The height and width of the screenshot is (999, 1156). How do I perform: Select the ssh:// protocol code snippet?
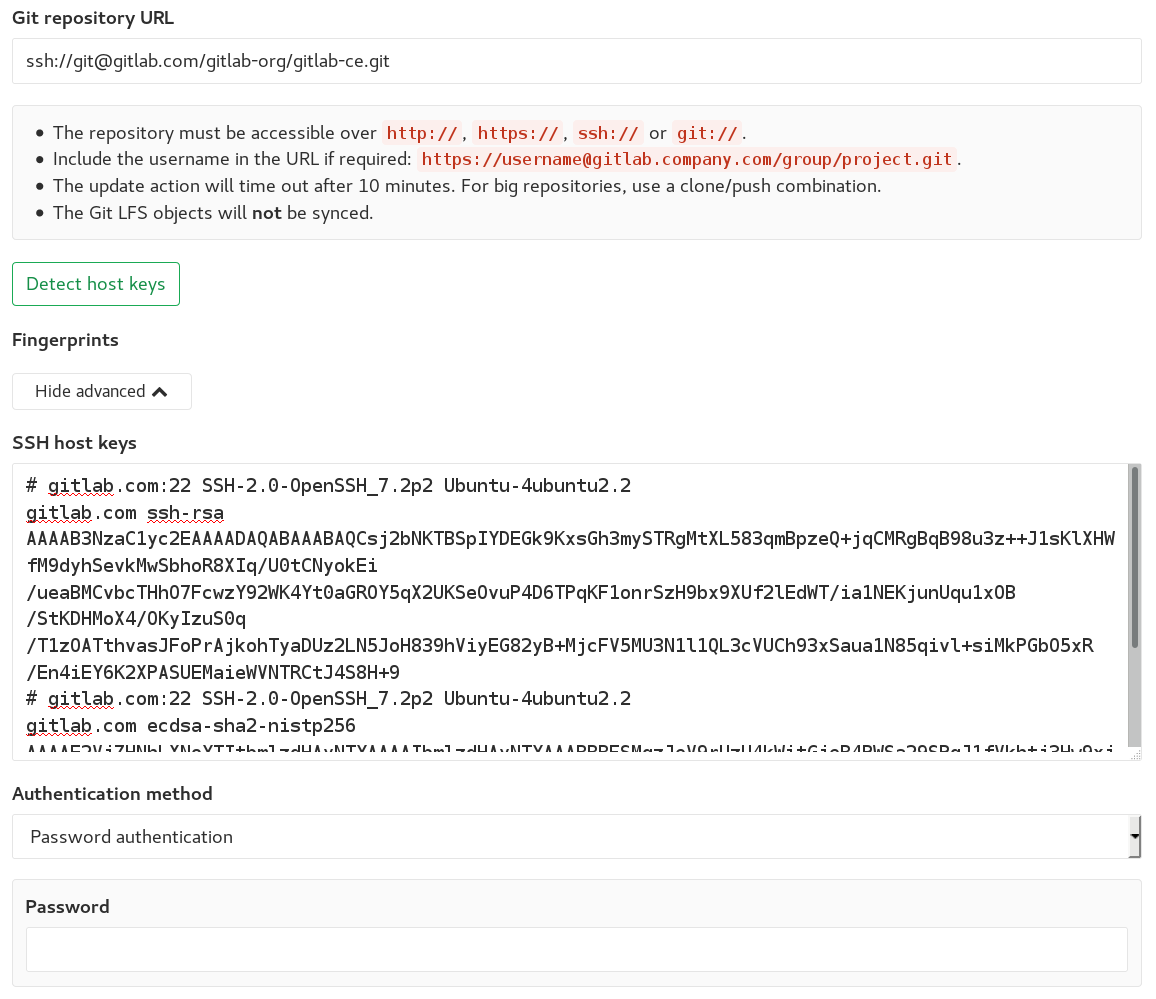point(608,132)
